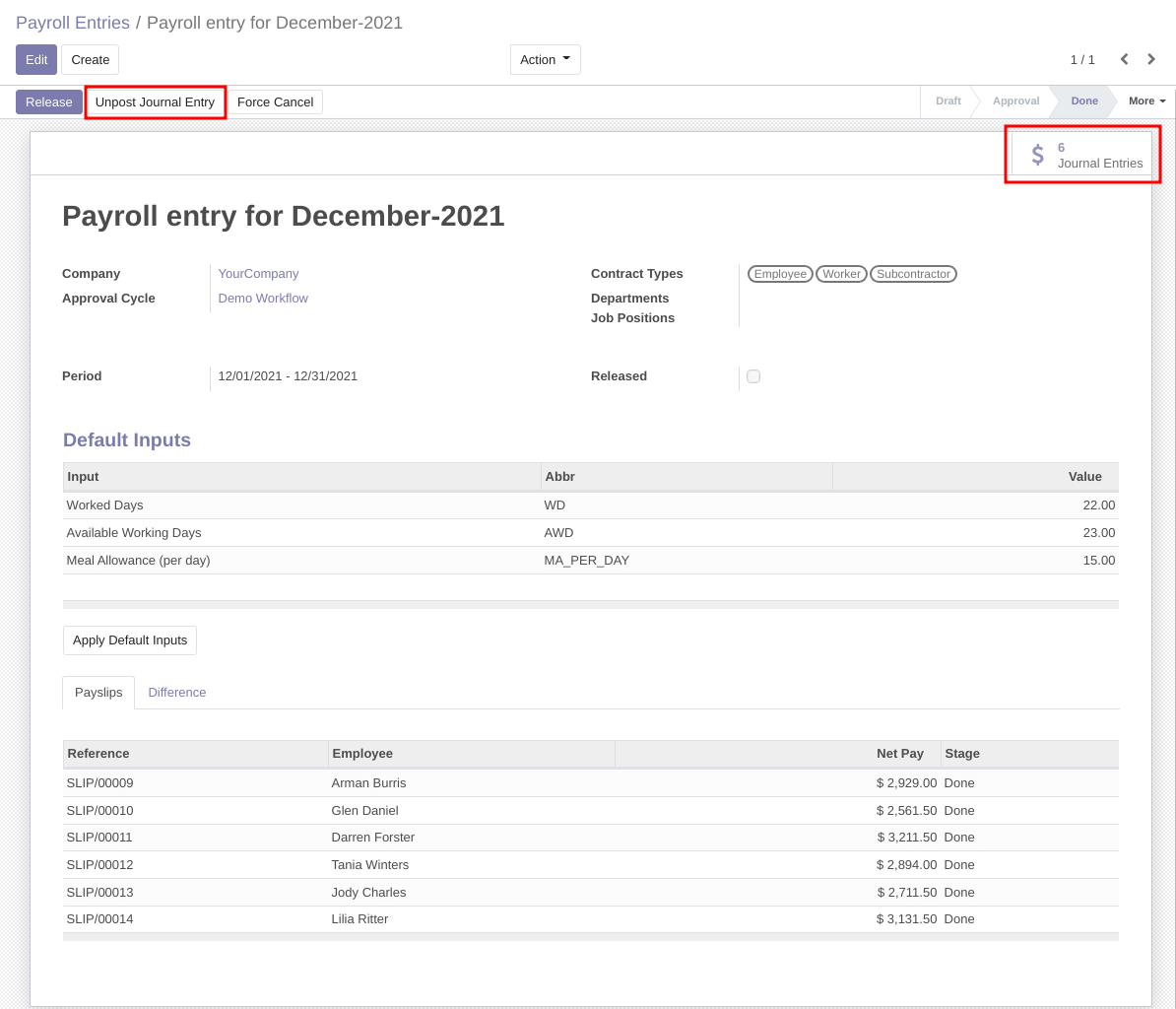
Task: Click the dollar sign on the stat button
Action: [1037, 155]
